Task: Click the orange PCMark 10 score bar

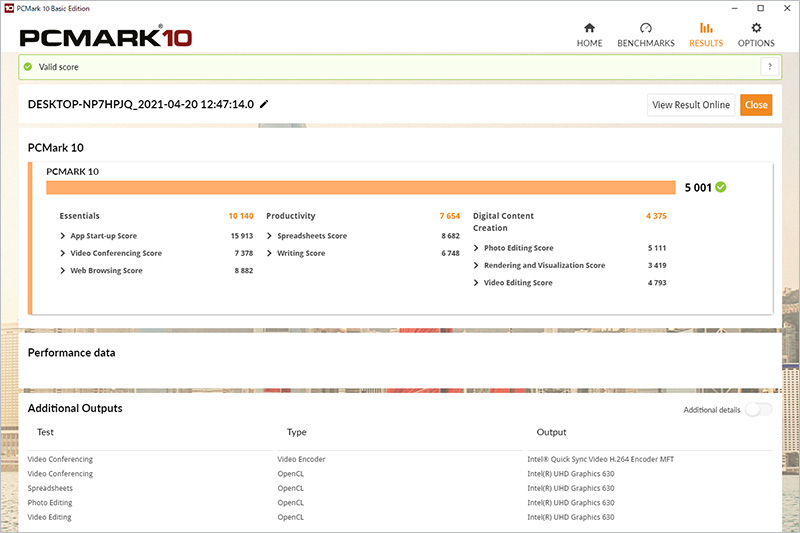Action: pyautogui.click(x=360, y=187)
